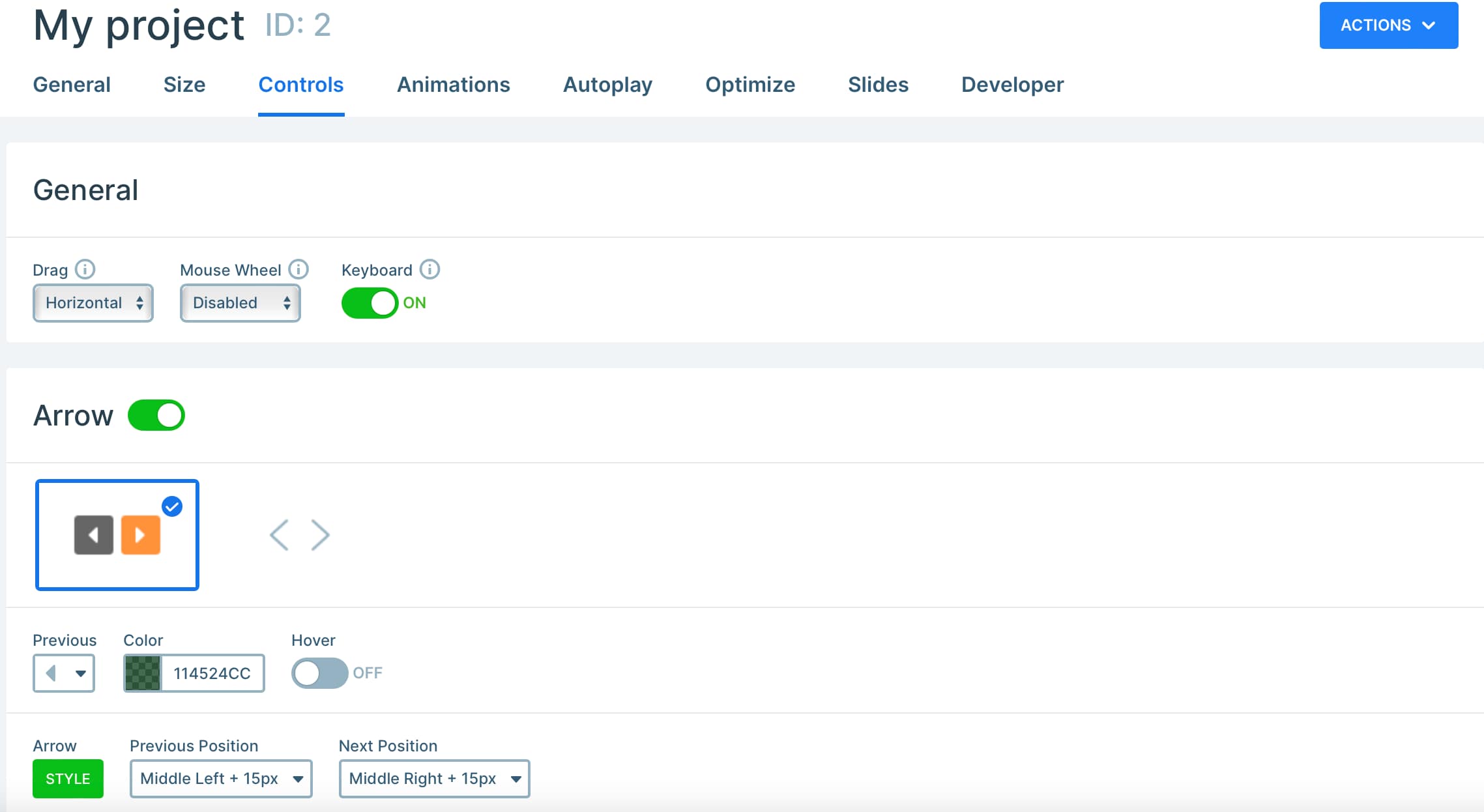Turn off the Keyboard toggle
The width and height of the screenshot is (1484, 812).
click(x=370, y=302)
